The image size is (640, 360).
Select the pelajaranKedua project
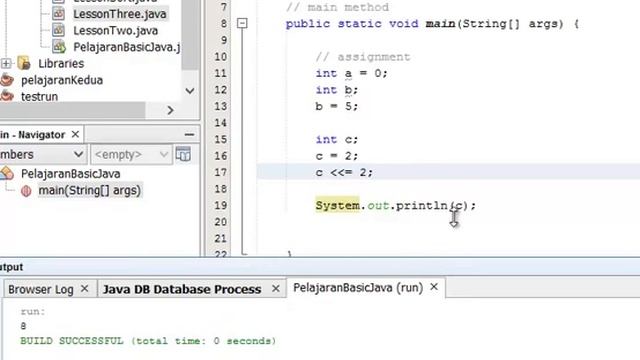(x=62, y=80)
